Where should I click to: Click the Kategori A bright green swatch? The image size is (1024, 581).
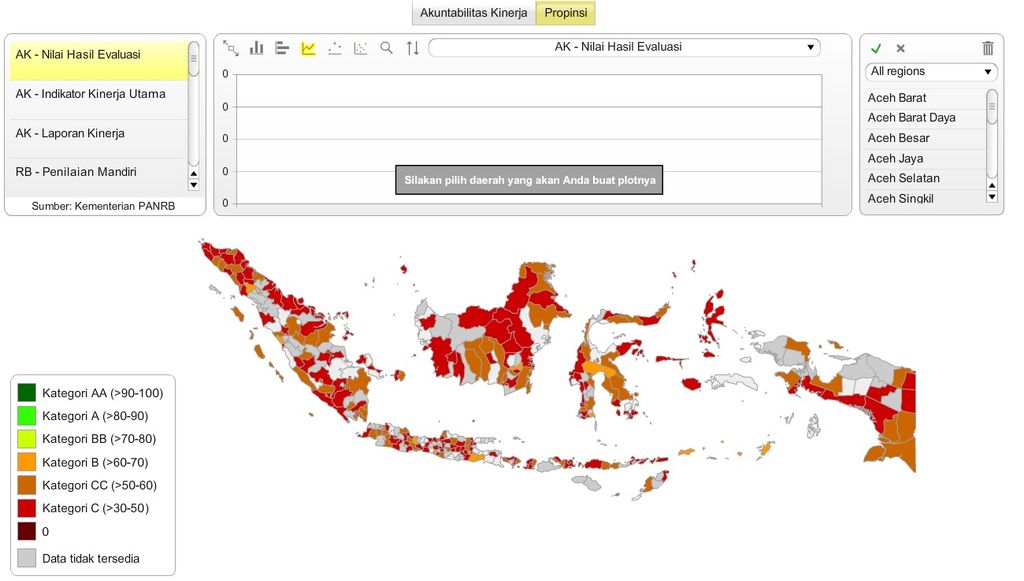point(27,416)
